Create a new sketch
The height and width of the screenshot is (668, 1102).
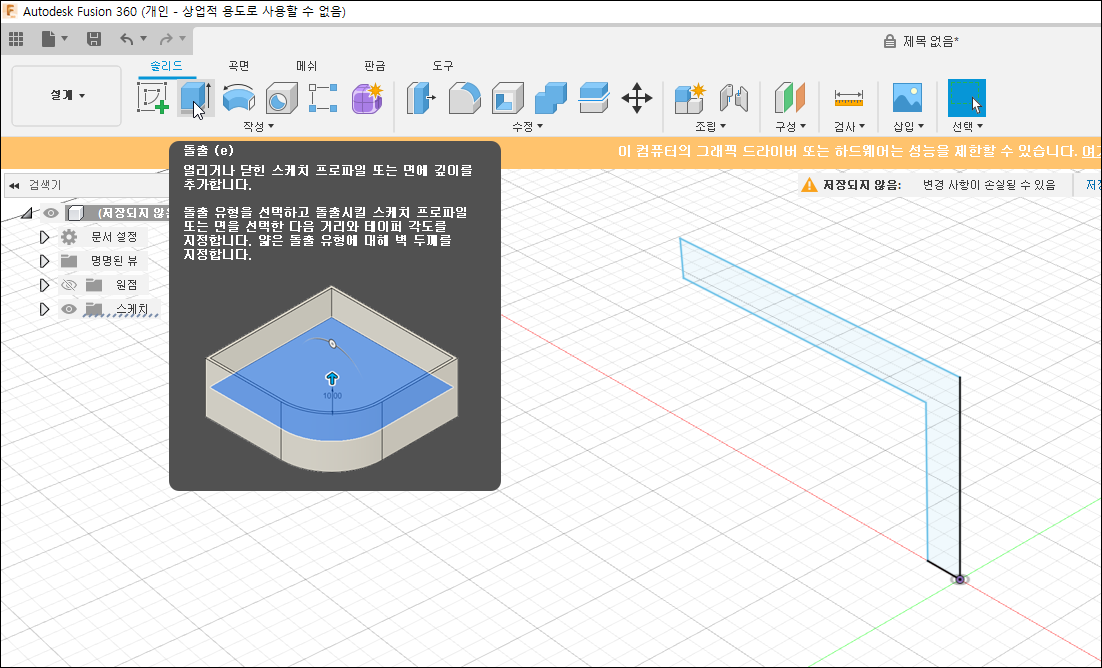[153, 98]
